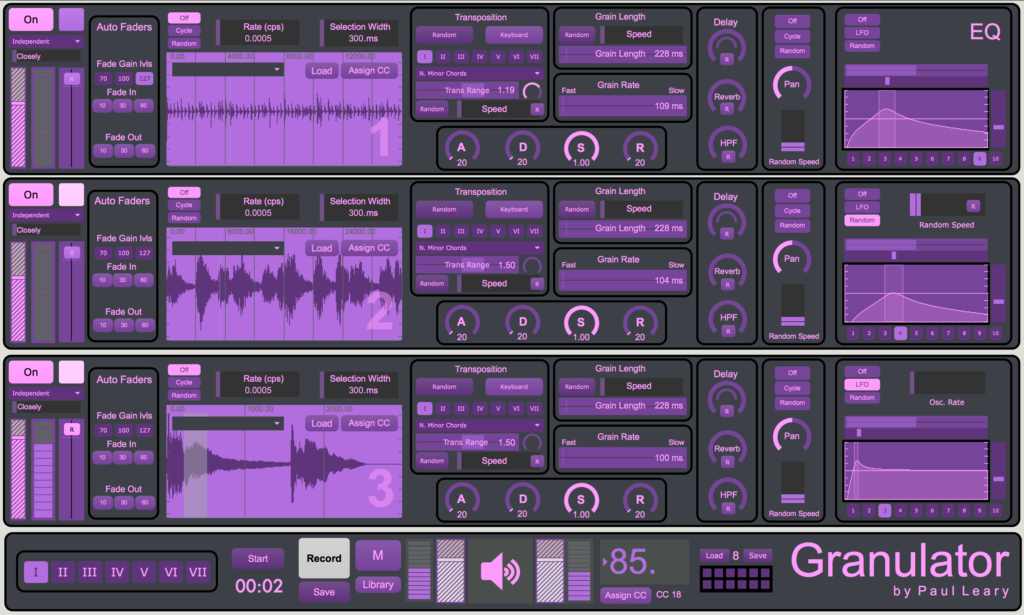Click the Pan knob in granulator 3

792,437
